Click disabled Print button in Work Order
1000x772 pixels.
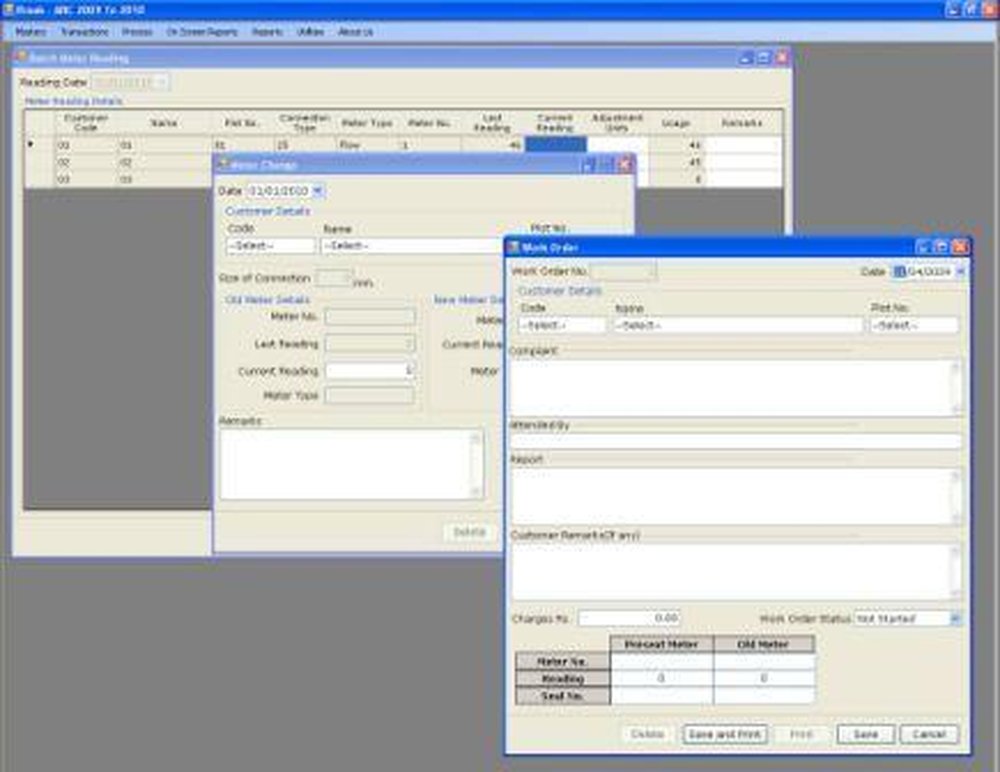click(x=802, y=734)
